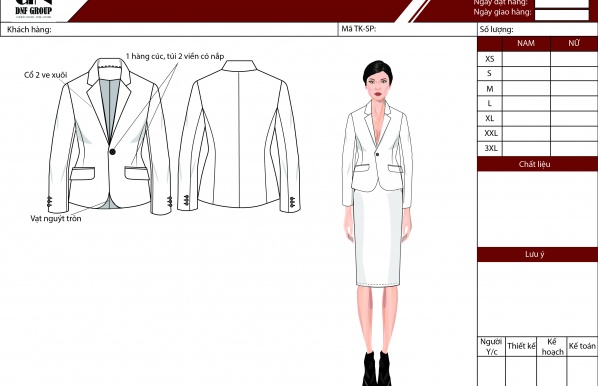Select the Thiết kế signature column
Viewport: 598px width, 386px height.
[x=521, y=361]
